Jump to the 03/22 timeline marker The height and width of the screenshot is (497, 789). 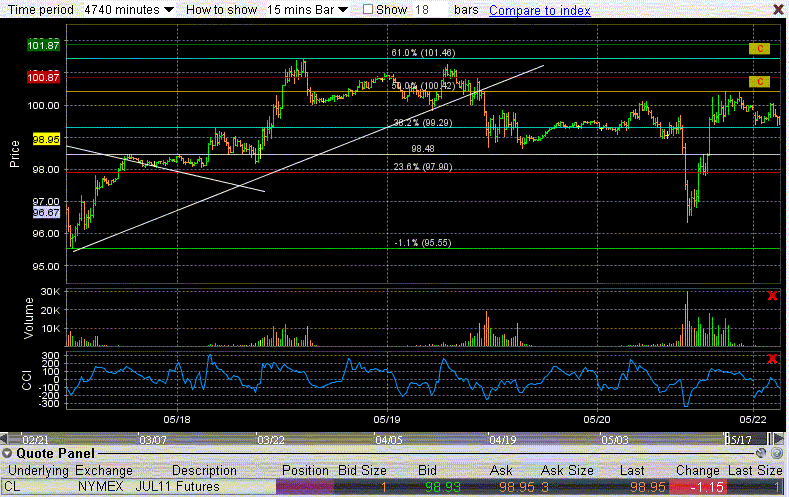coord(271,440)
